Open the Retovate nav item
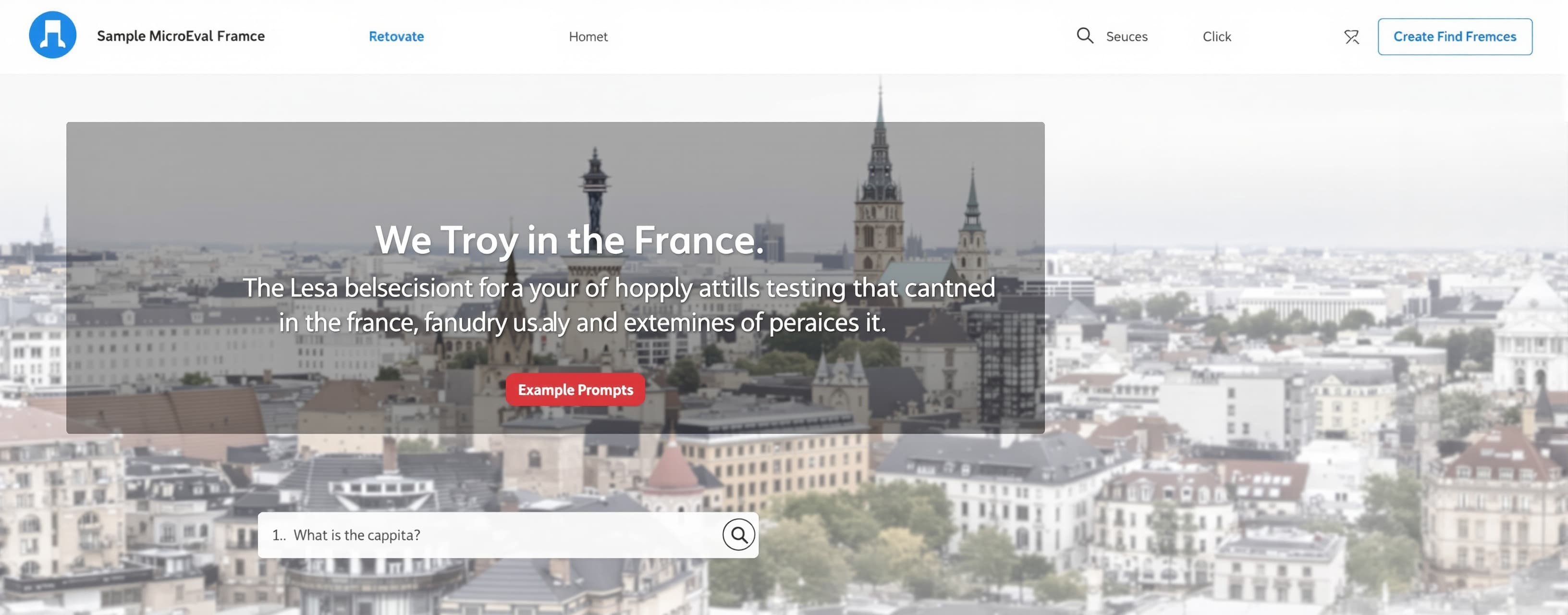Screen dimensions: 1568x615 coord(396,37)
